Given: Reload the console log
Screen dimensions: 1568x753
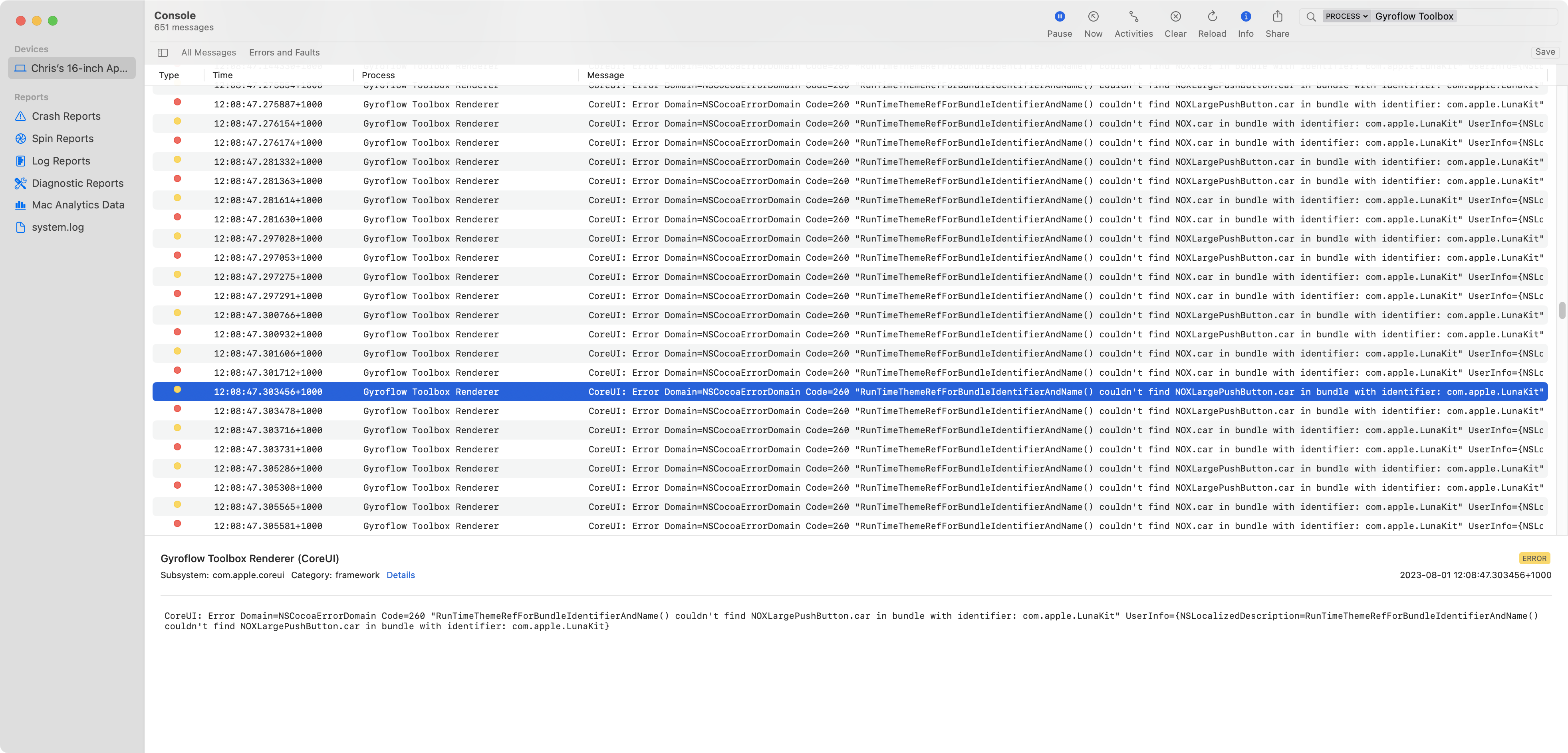Looking at the screenshot, I should tap(1212, 17).
